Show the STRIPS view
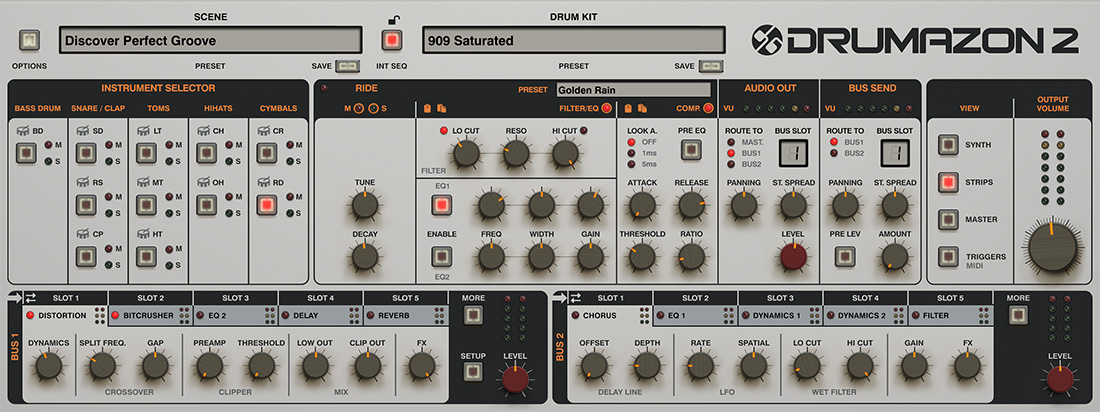Screen dimensions: 1100x412 tap(948, 182)
